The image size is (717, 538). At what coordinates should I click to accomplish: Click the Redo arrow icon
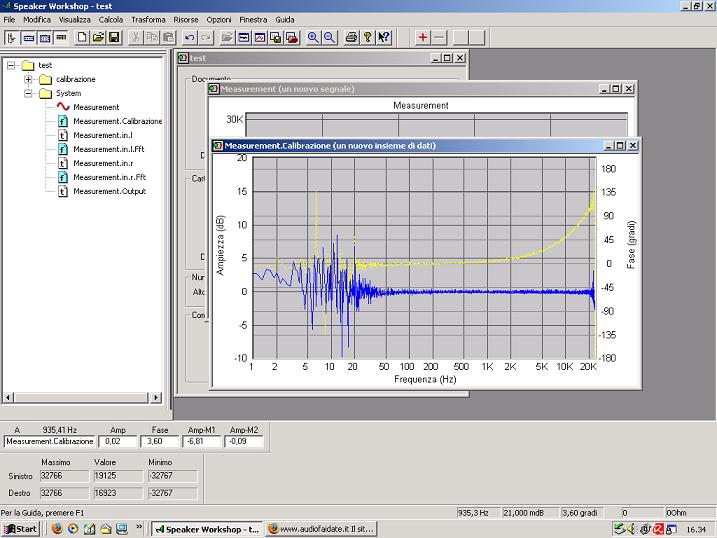[x=206, y=37]
